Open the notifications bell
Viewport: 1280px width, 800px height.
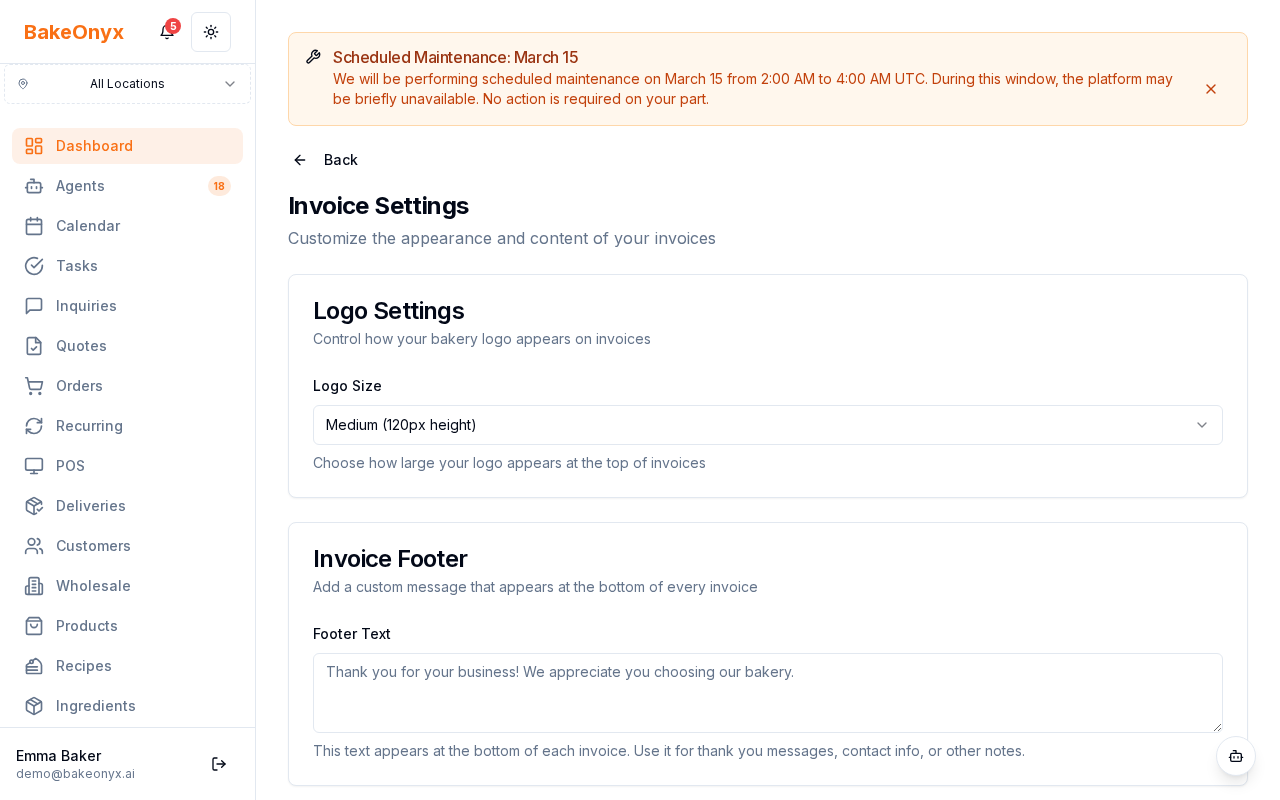(x=167, y=32)
